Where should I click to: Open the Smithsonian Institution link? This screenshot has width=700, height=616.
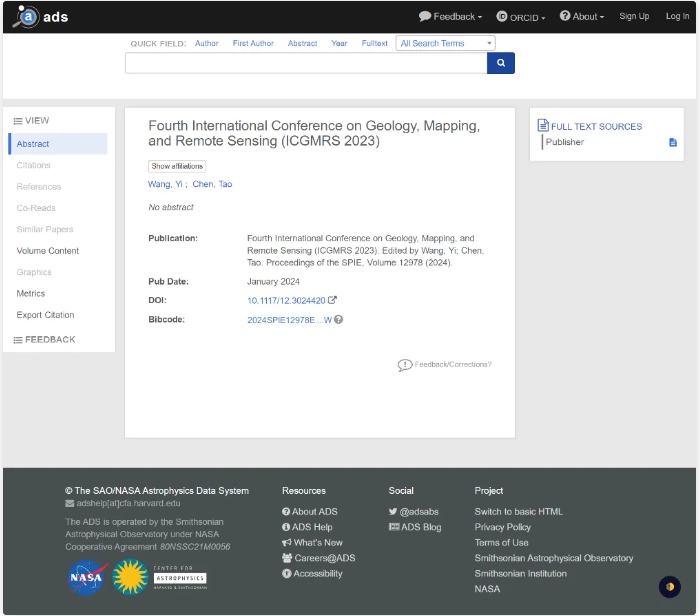[521, 574]
